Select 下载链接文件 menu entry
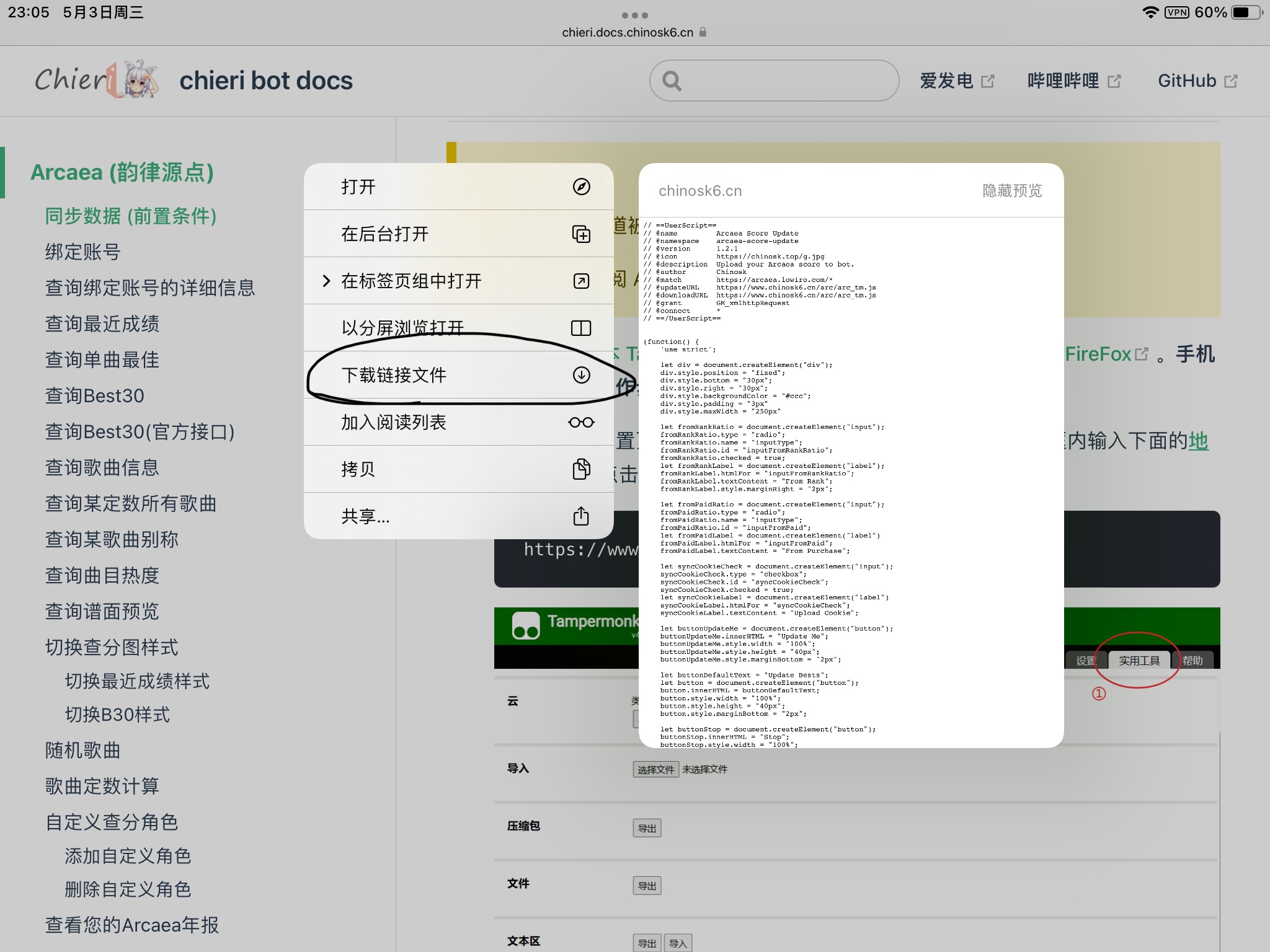 tap(394, 375)
